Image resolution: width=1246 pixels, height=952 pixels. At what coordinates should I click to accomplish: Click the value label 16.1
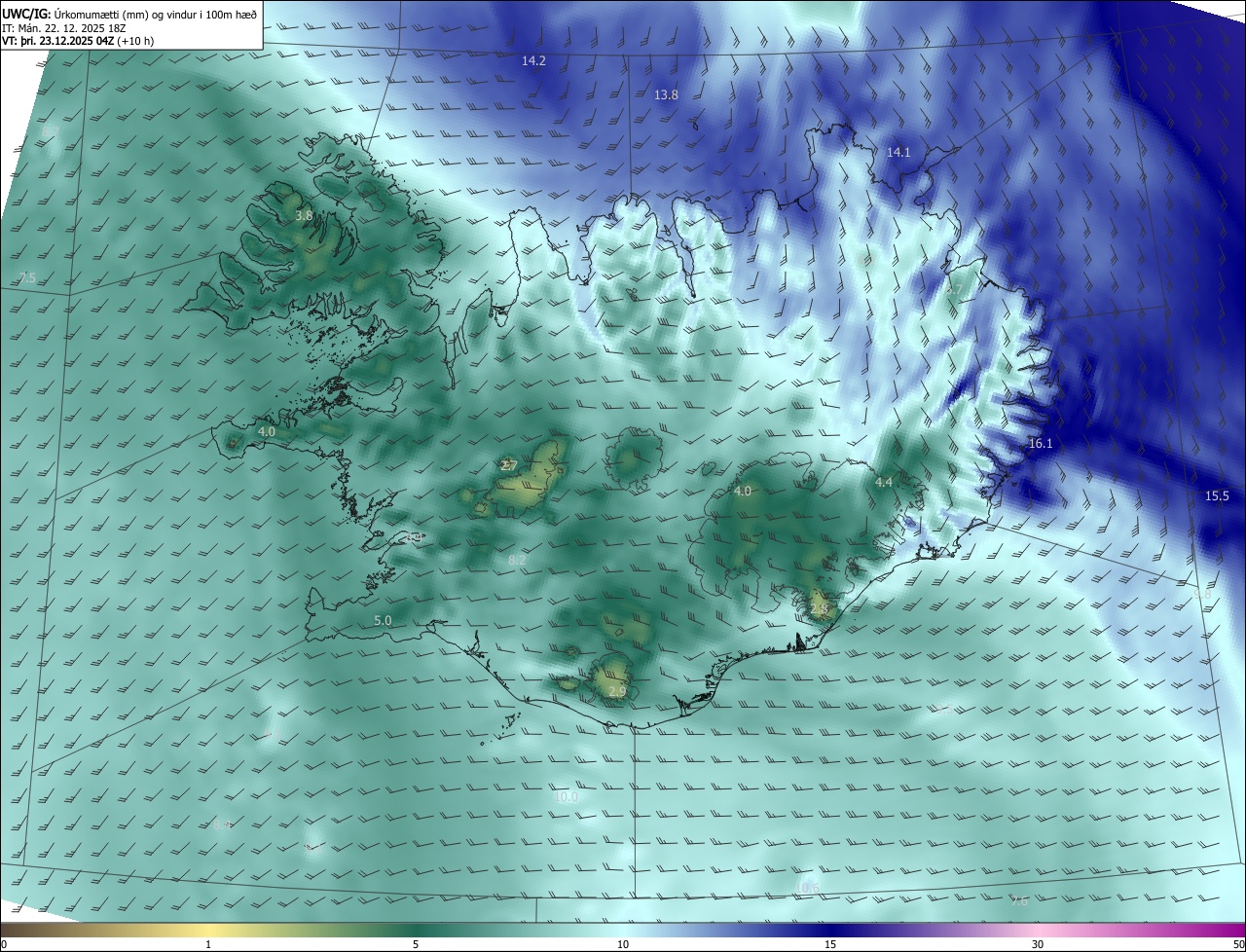(1041, 443)
